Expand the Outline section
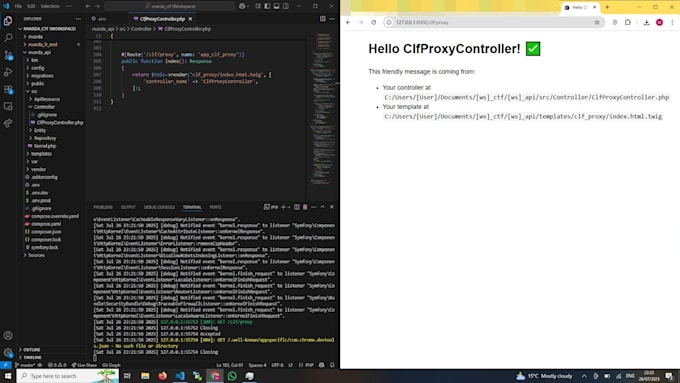 click(x=32, y=350)
